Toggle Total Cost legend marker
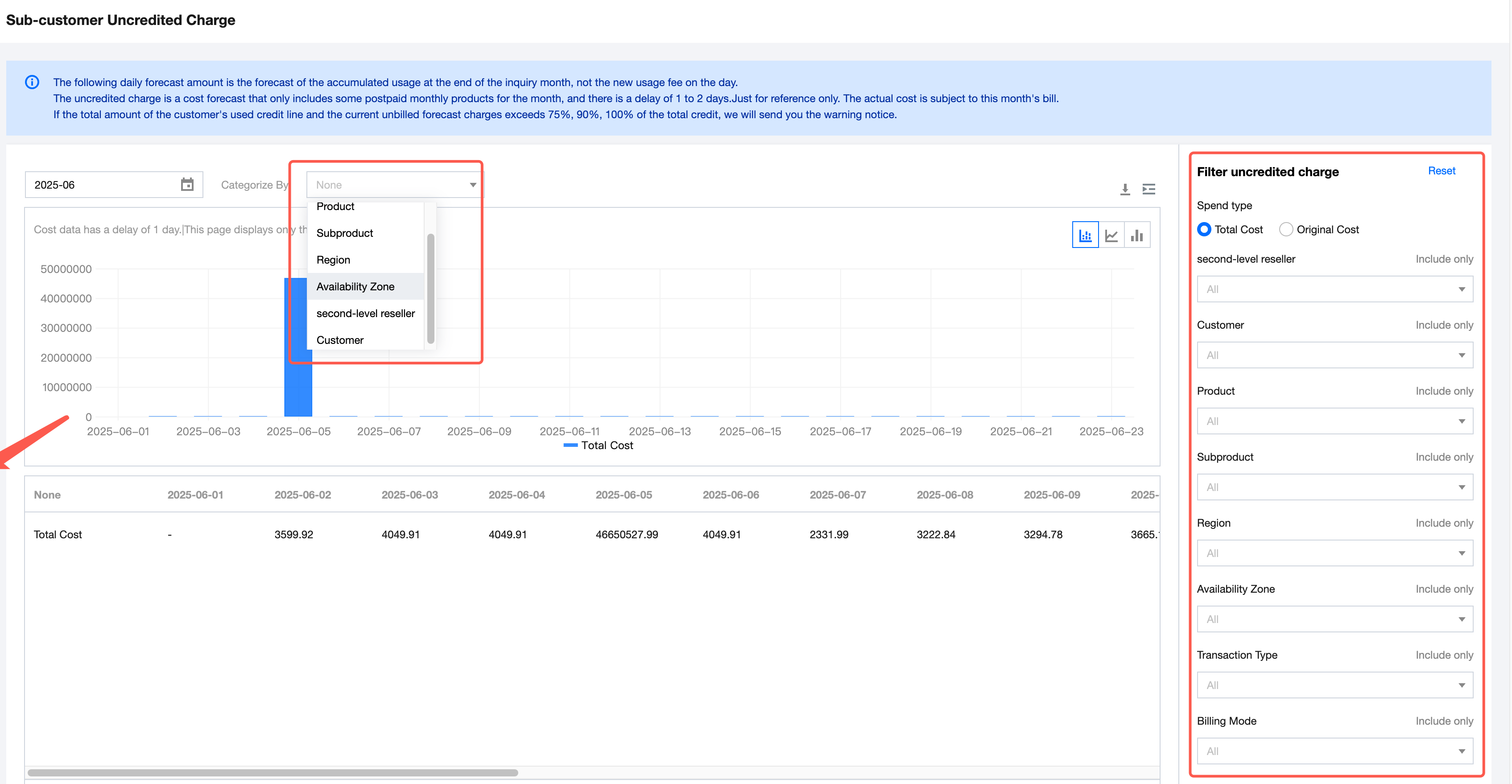The image size is (1512, 784). coord(570,446)
